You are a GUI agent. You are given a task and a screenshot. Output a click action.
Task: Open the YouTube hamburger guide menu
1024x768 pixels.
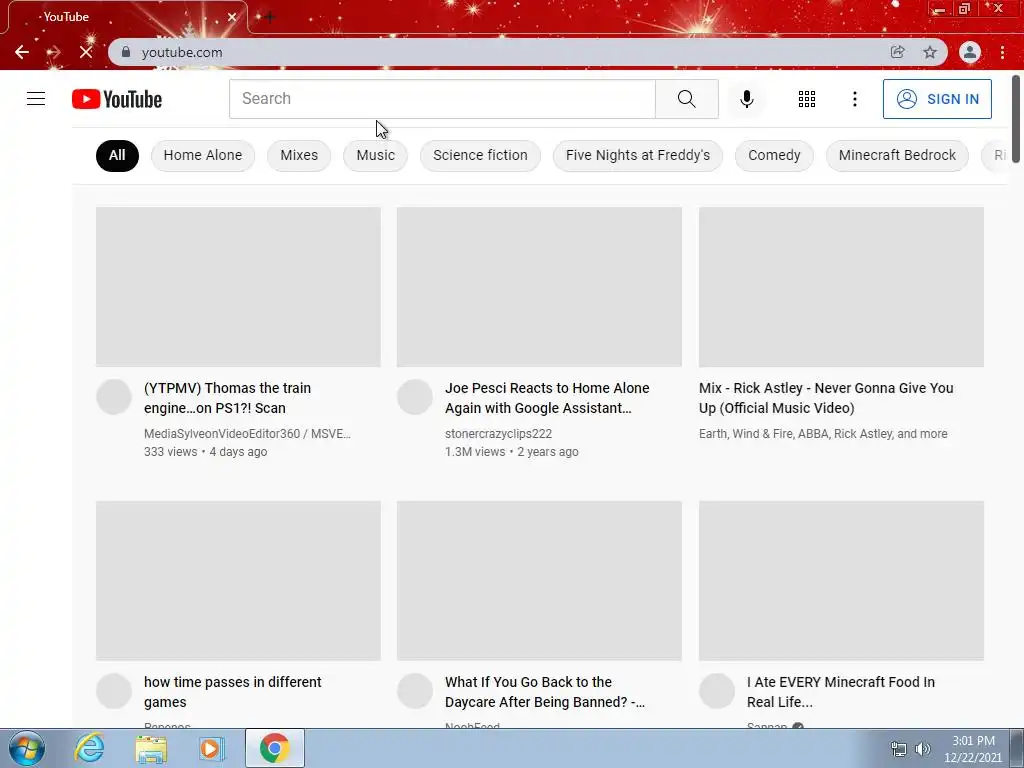[x=36, y=99]
